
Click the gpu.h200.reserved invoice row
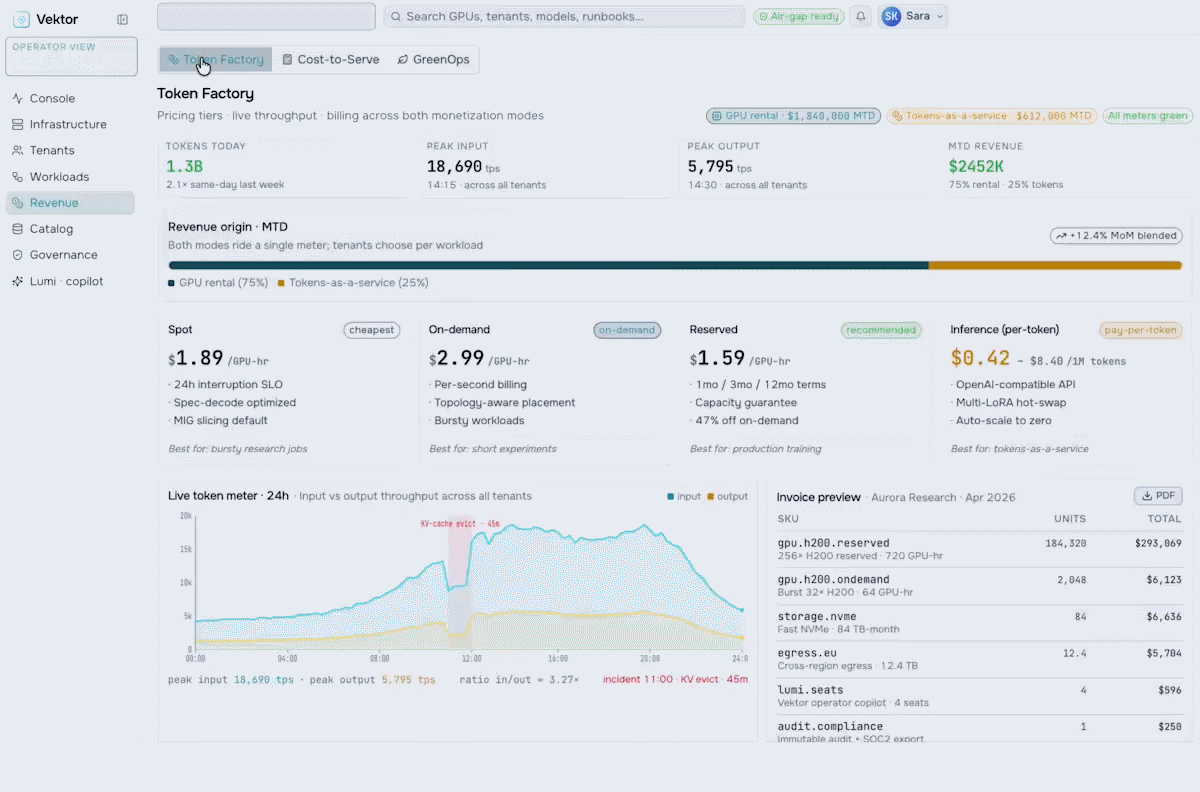click(979, 549)
